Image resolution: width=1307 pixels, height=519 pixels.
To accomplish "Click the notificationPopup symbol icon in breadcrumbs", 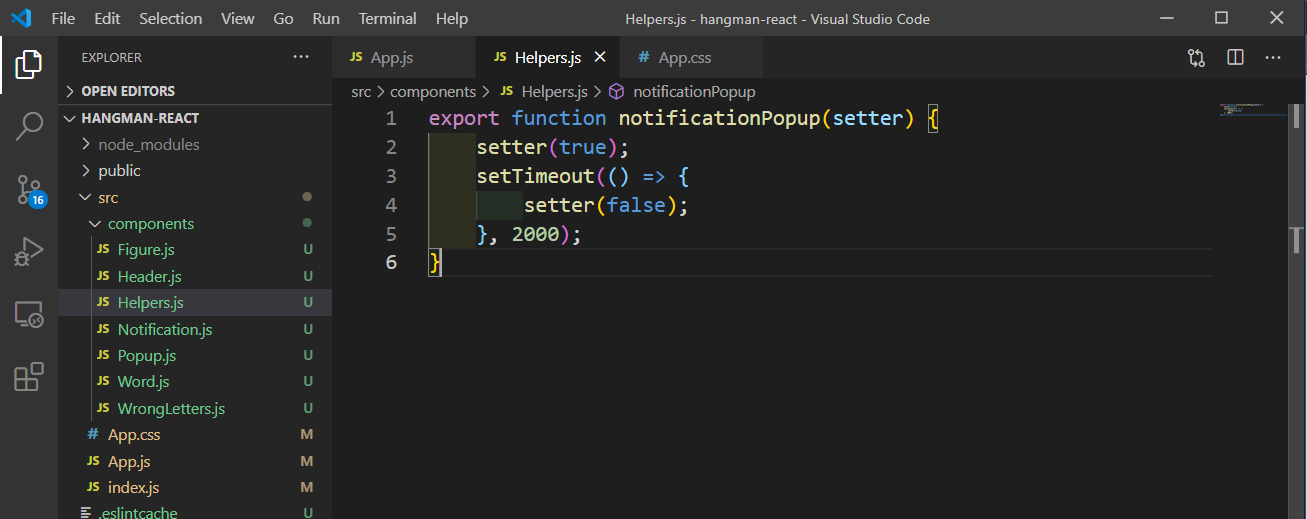I will (617, 91).
